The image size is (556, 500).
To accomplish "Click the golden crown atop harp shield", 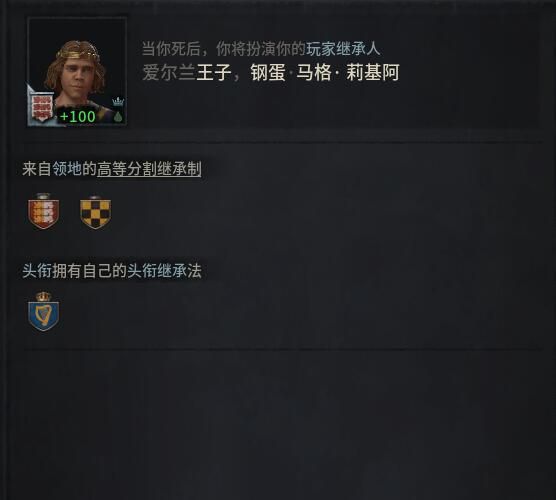I will (43, 296).
